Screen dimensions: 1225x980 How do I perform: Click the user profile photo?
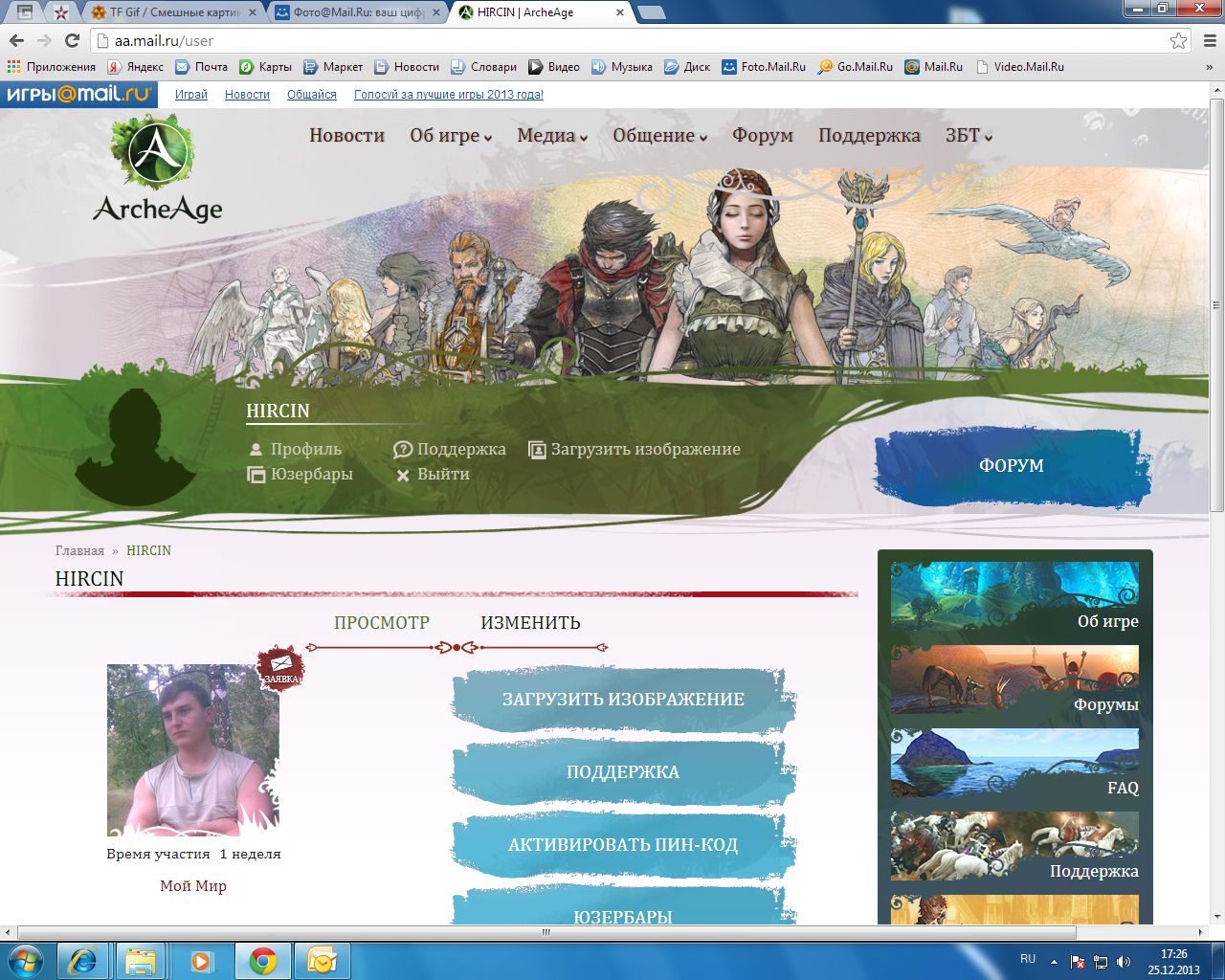(x=193, y=750)
